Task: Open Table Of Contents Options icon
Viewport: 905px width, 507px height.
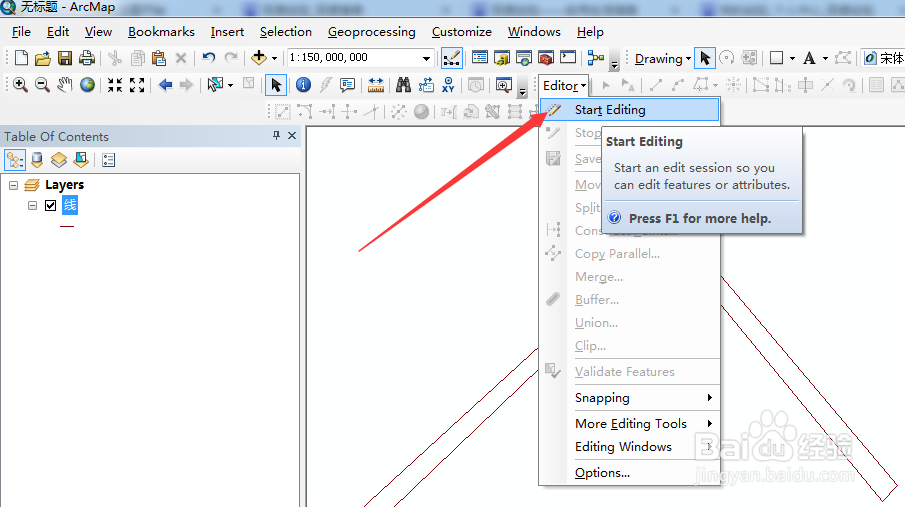Action: [x=109, y=160]
